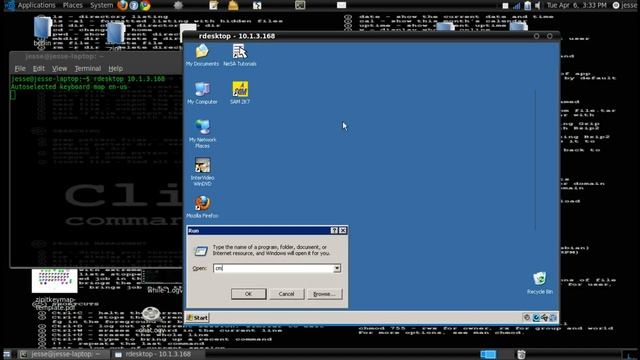Open the volume speaker icon
Viewport: 640px width, 360px height.
coord(538,6)
